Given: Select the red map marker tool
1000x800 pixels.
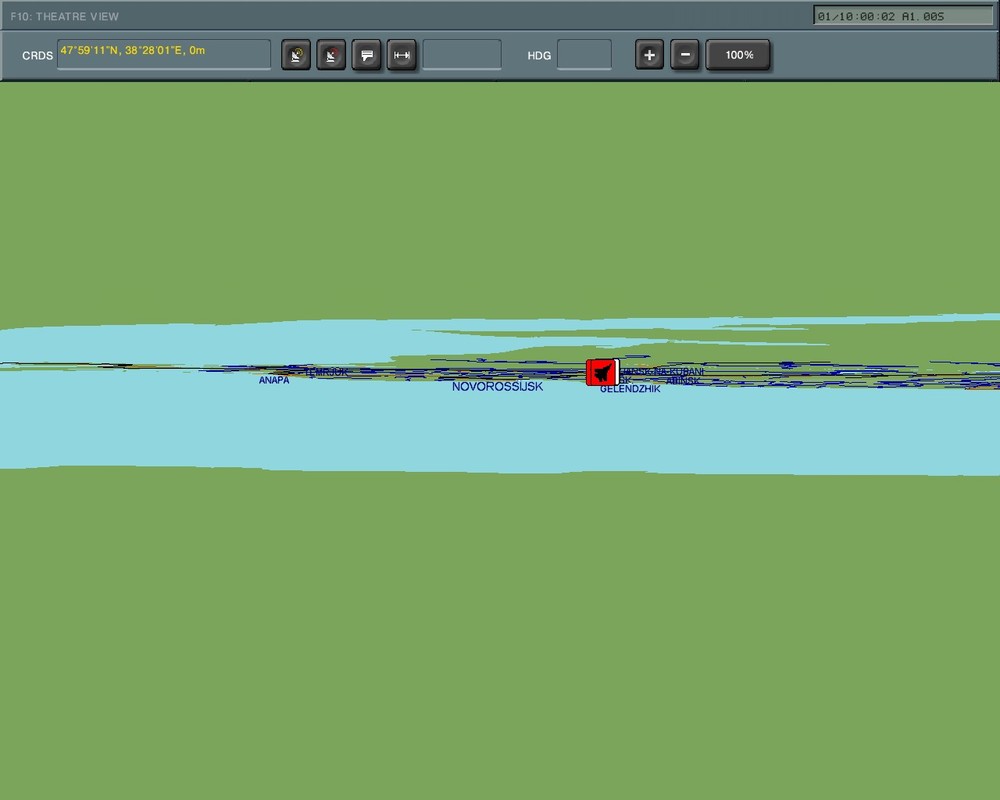Looking at the screenshot, I should [331, 55].
